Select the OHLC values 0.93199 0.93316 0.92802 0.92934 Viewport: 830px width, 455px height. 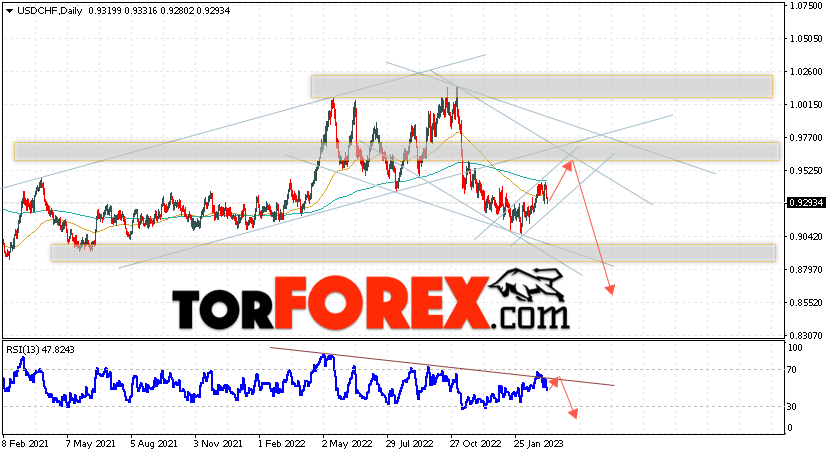(159, 11)
